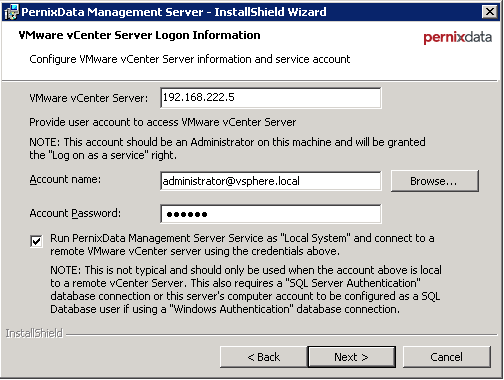Click the InstallShield label text
This screenshot has width=504, height=380.
pos(34,333)
